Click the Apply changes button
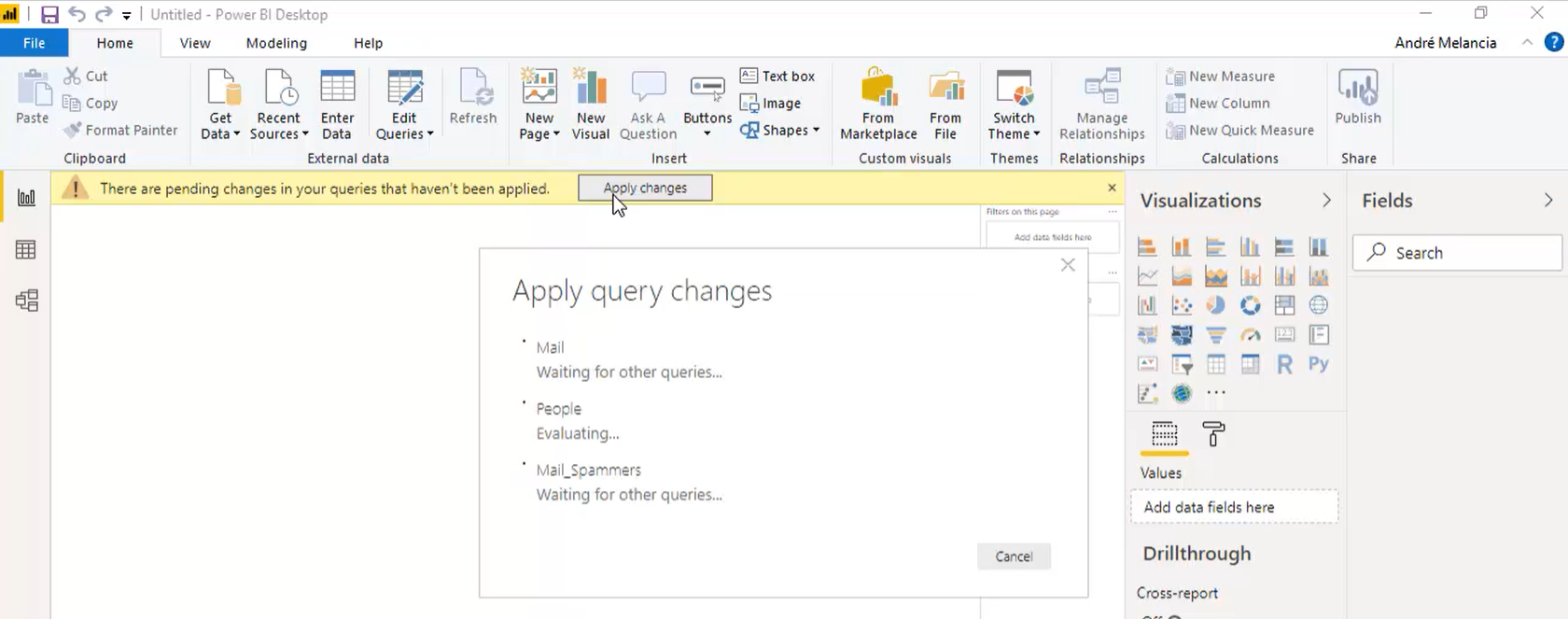The width and height of the screenshot is (1568, 619). [x=645, y=188]
